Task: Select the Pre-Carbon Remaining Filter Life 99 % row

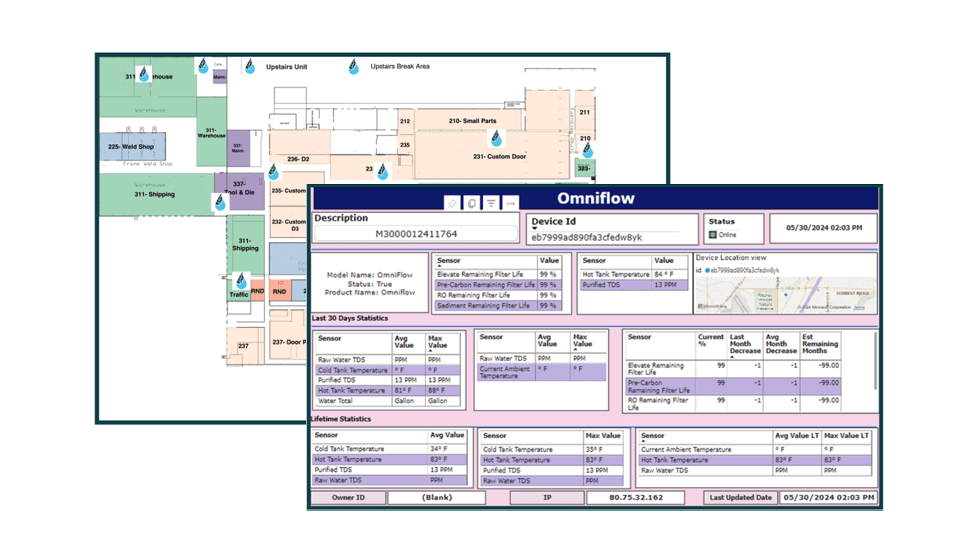Action: coord(498,285)
